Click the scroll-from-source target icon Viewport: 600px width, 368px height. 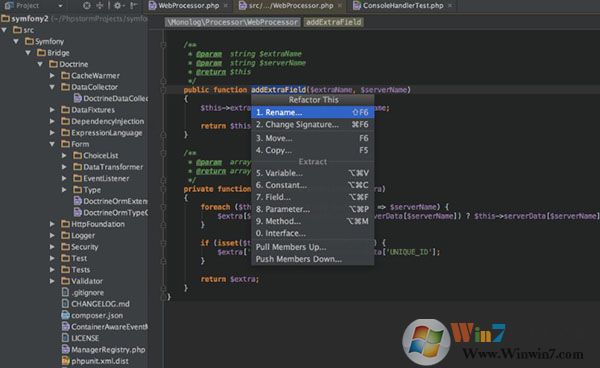point(87,5)
